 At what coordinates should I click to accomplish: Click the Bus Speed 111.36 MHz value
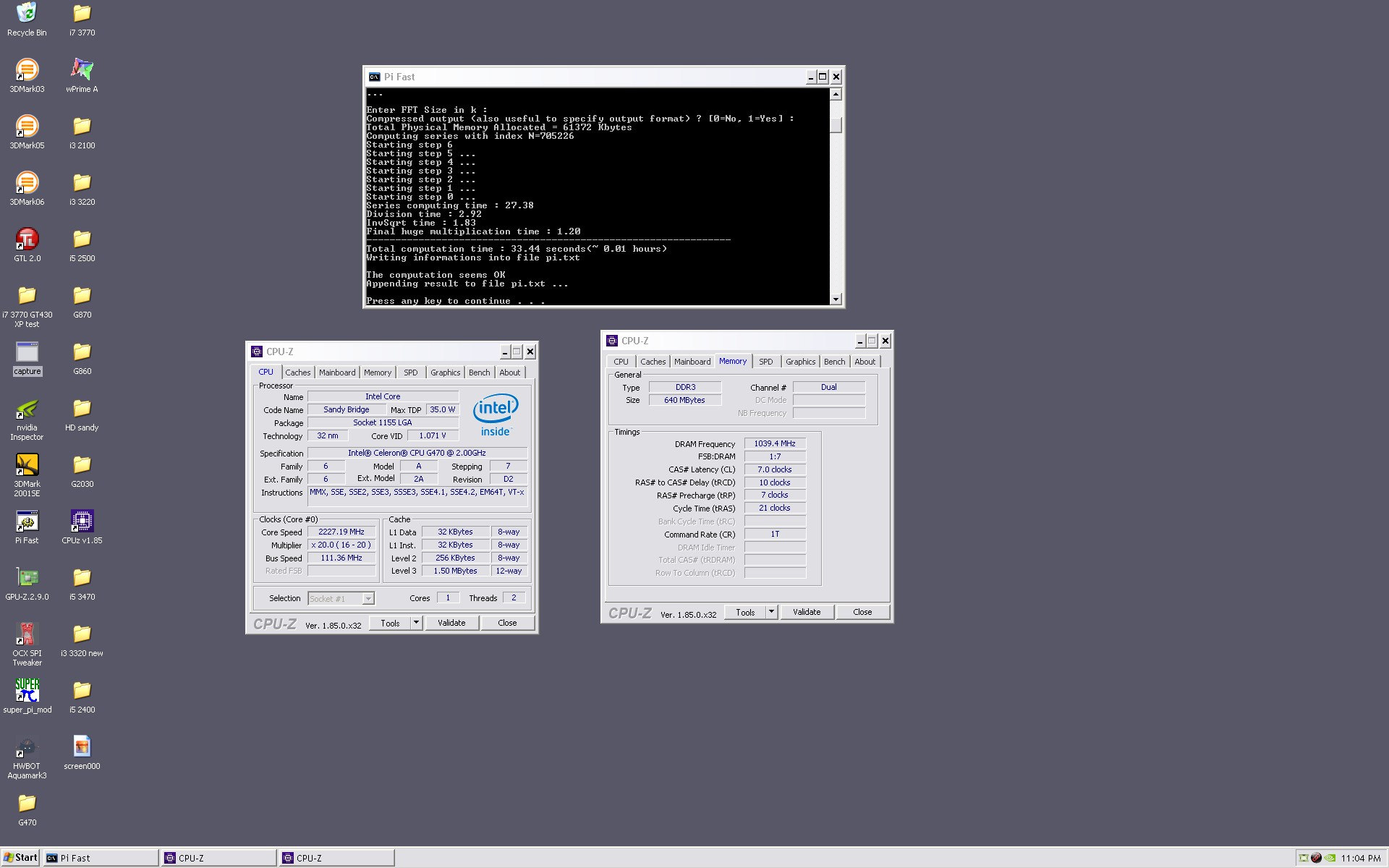tap(341, 558)
